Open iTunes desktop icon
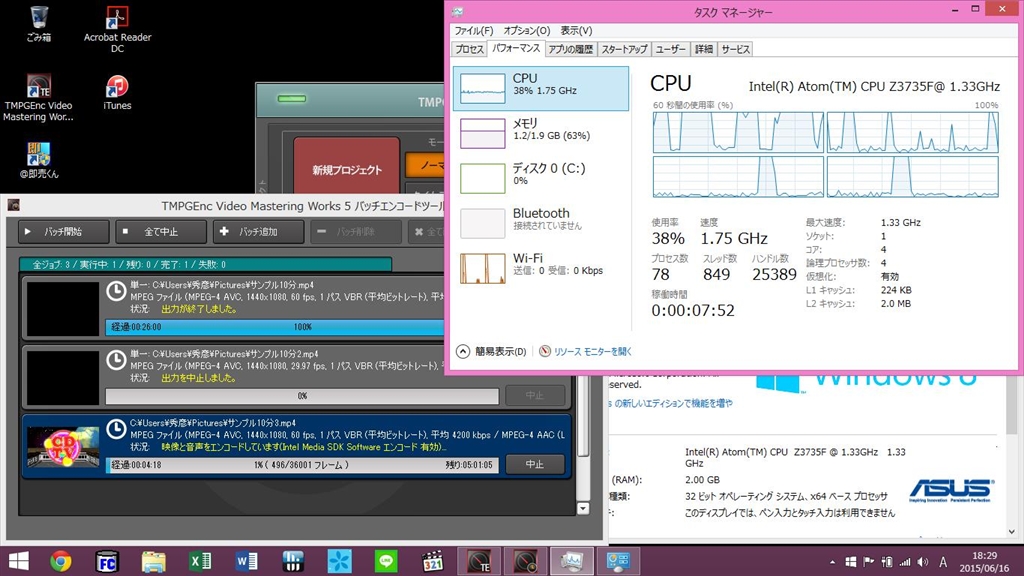 pos(117,91)
